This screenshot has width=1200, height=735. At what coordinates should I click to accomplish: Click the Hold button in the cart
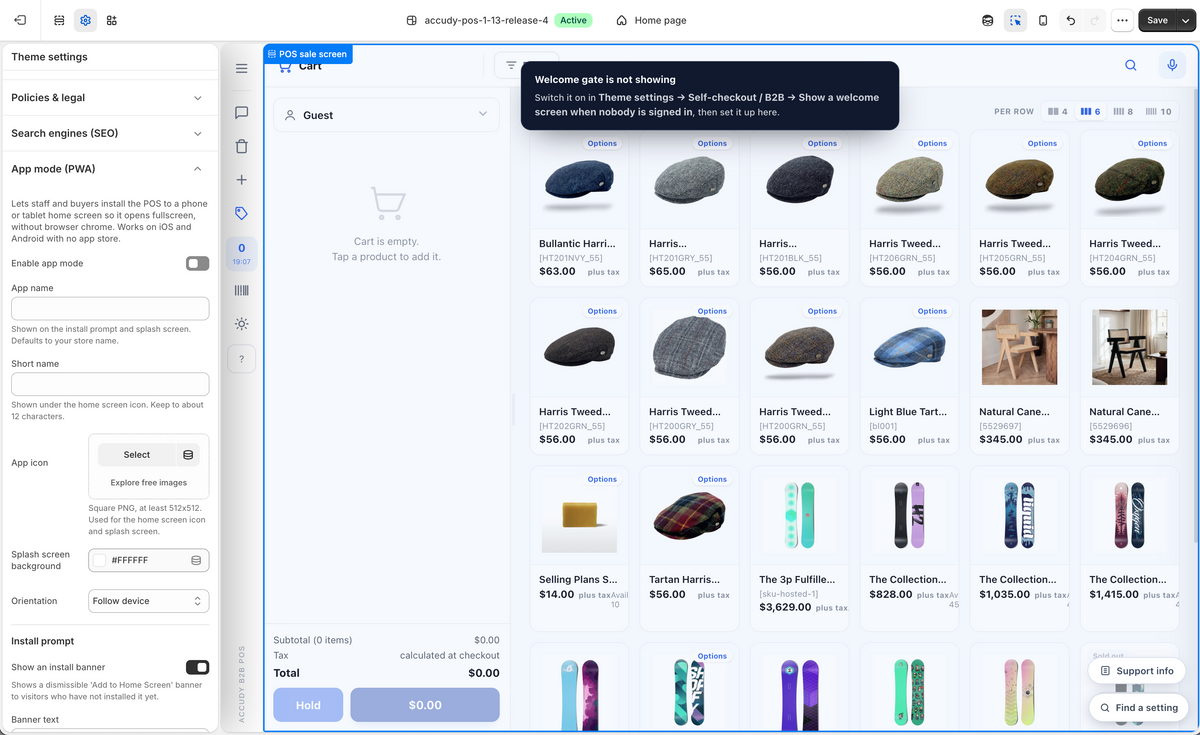[308, 705]
